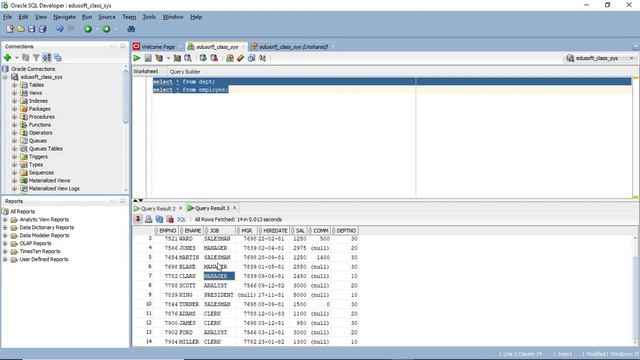Viewport: 640px width, 360px height.
Task: Click the red pin icon in Query Result
Action: (x=138, y=220)
